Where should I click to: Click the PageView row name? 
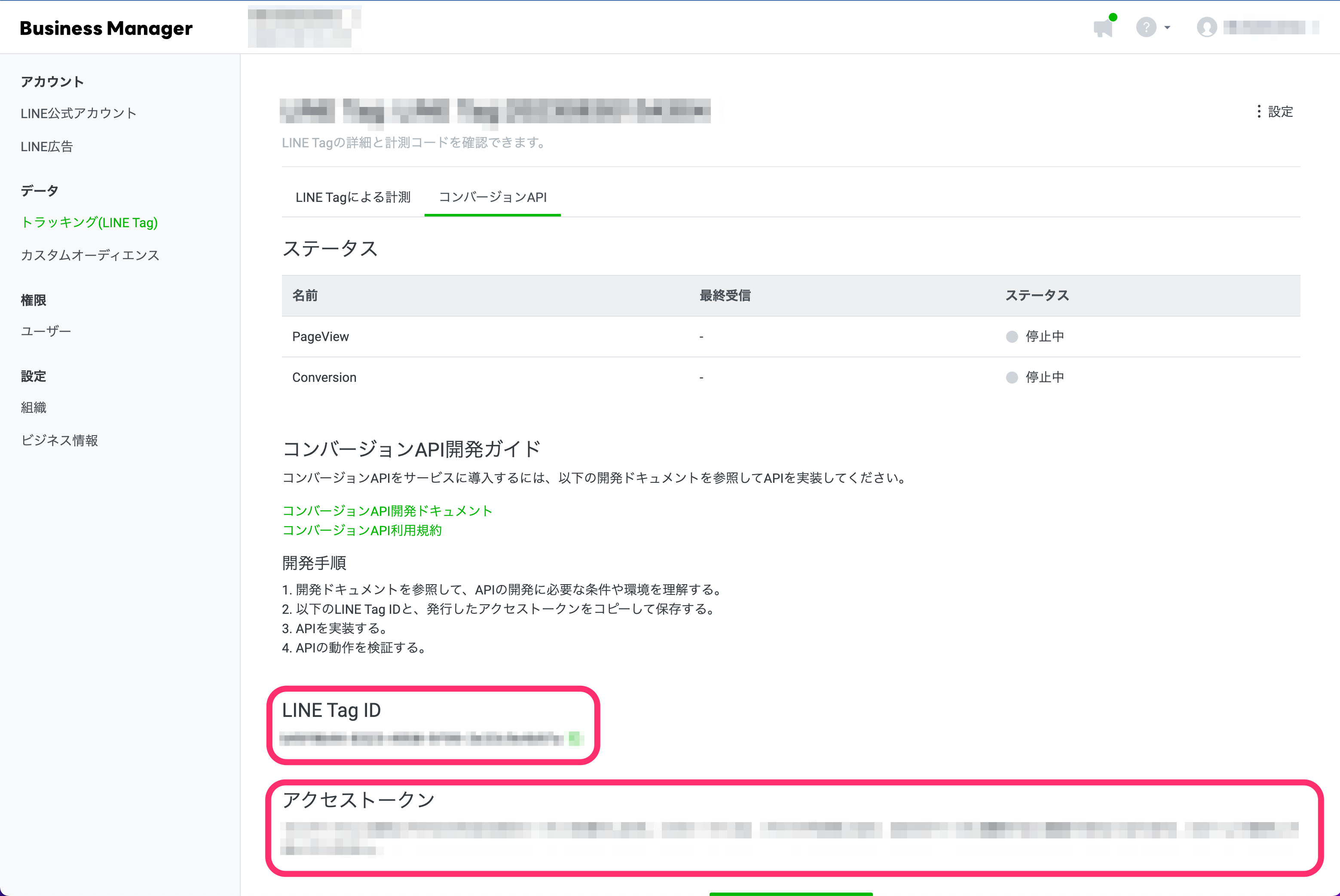[320, 337]
